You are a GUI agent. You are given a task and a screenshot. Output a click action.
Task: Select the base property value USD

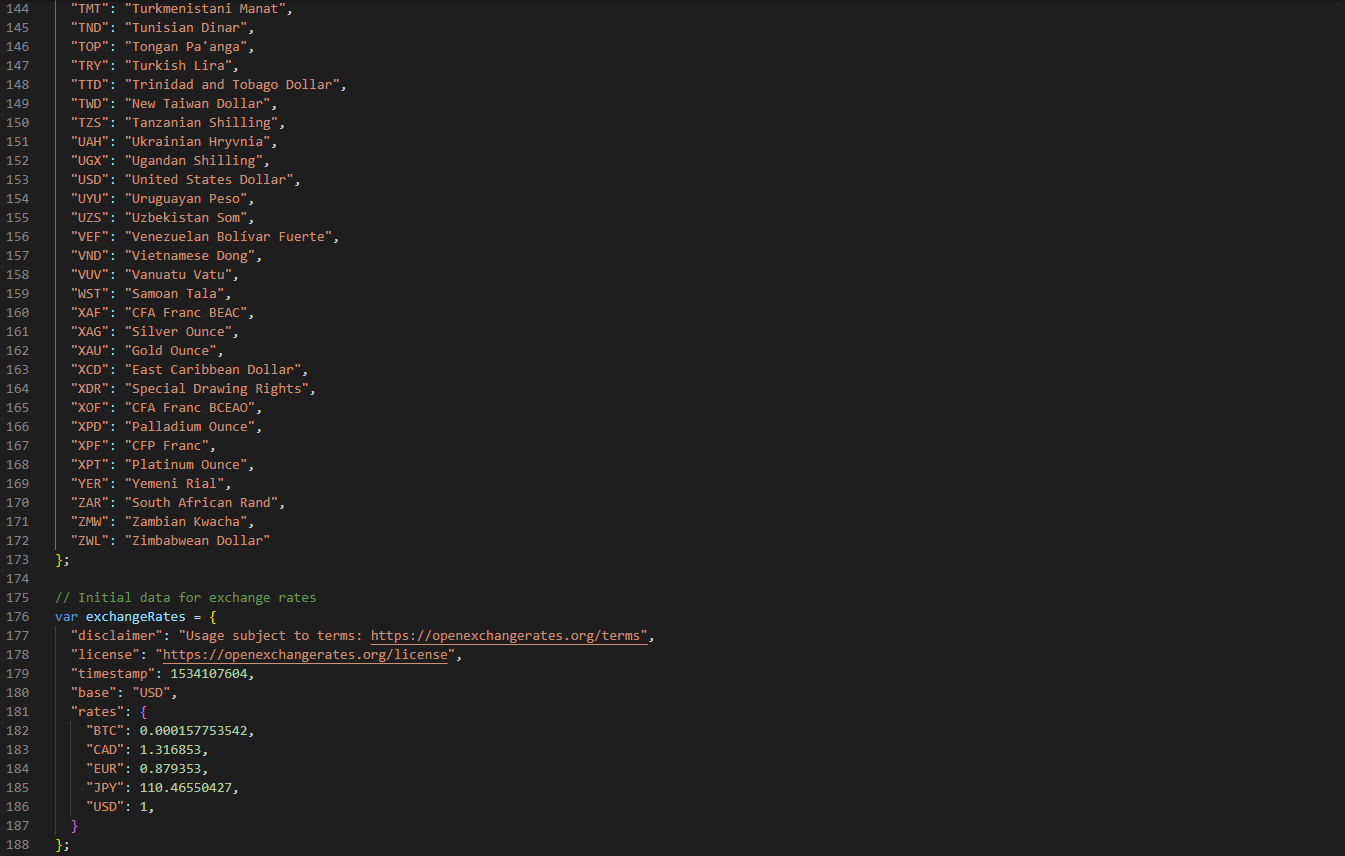coord(151,692)
